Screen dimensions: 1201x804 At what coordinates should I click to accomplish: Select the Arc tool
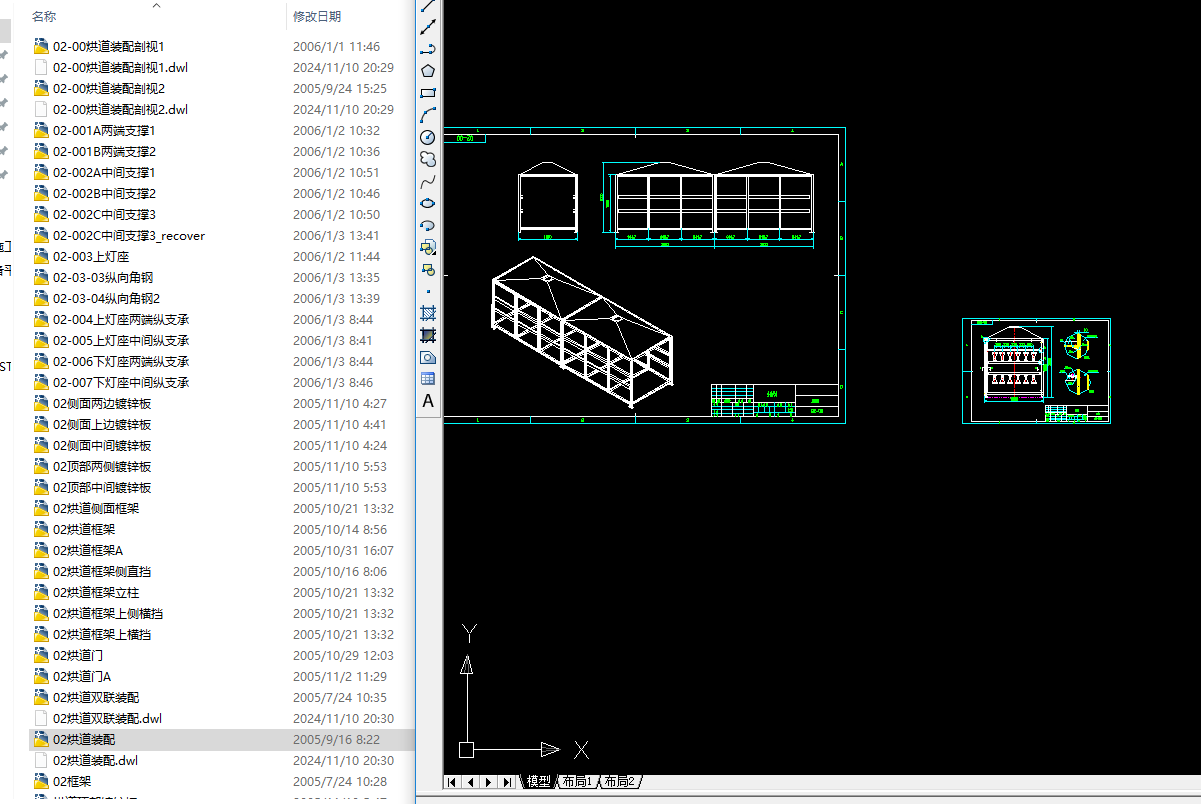428,115
